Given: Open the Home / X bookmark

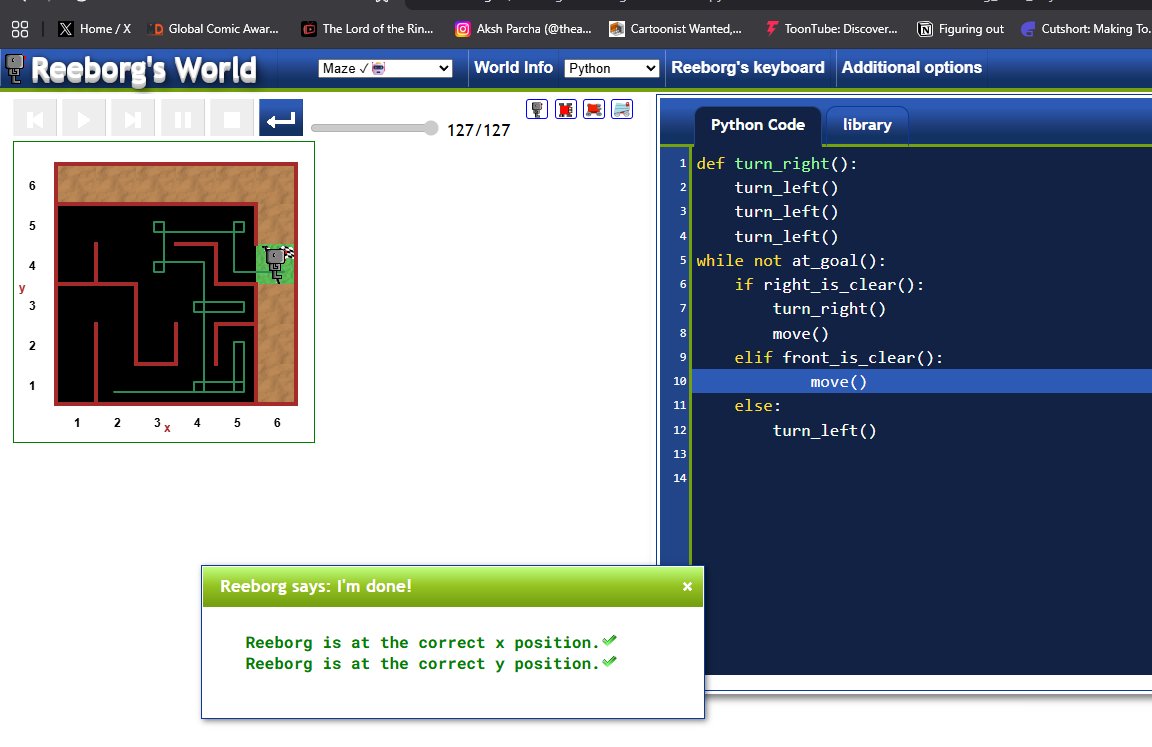Looking at the screenshot, I should click(x=95, y=29).
